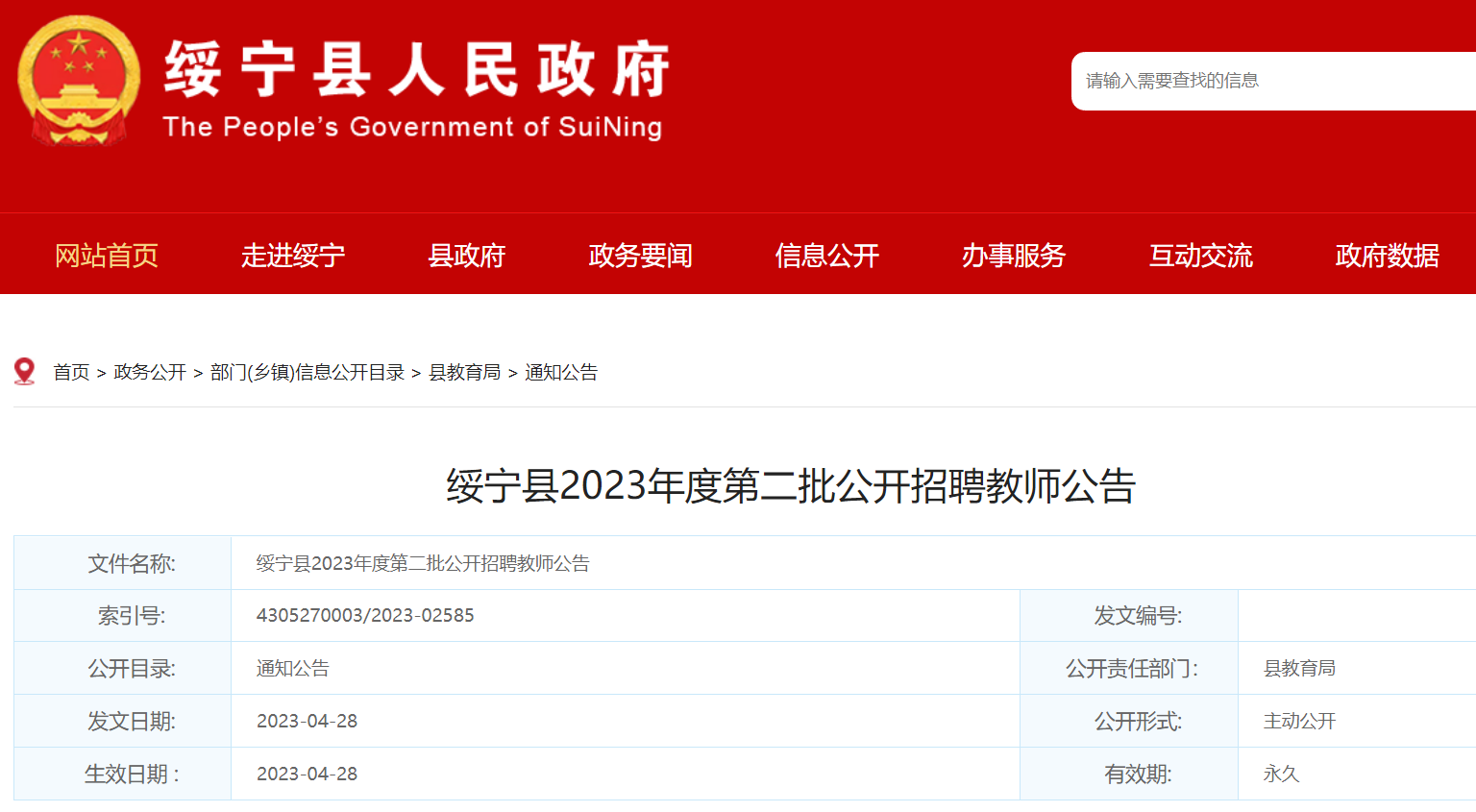The height and width of the screenshot is (812, 1476).
Task: Click the 文件名称 label cell
Action: (123, 563)
